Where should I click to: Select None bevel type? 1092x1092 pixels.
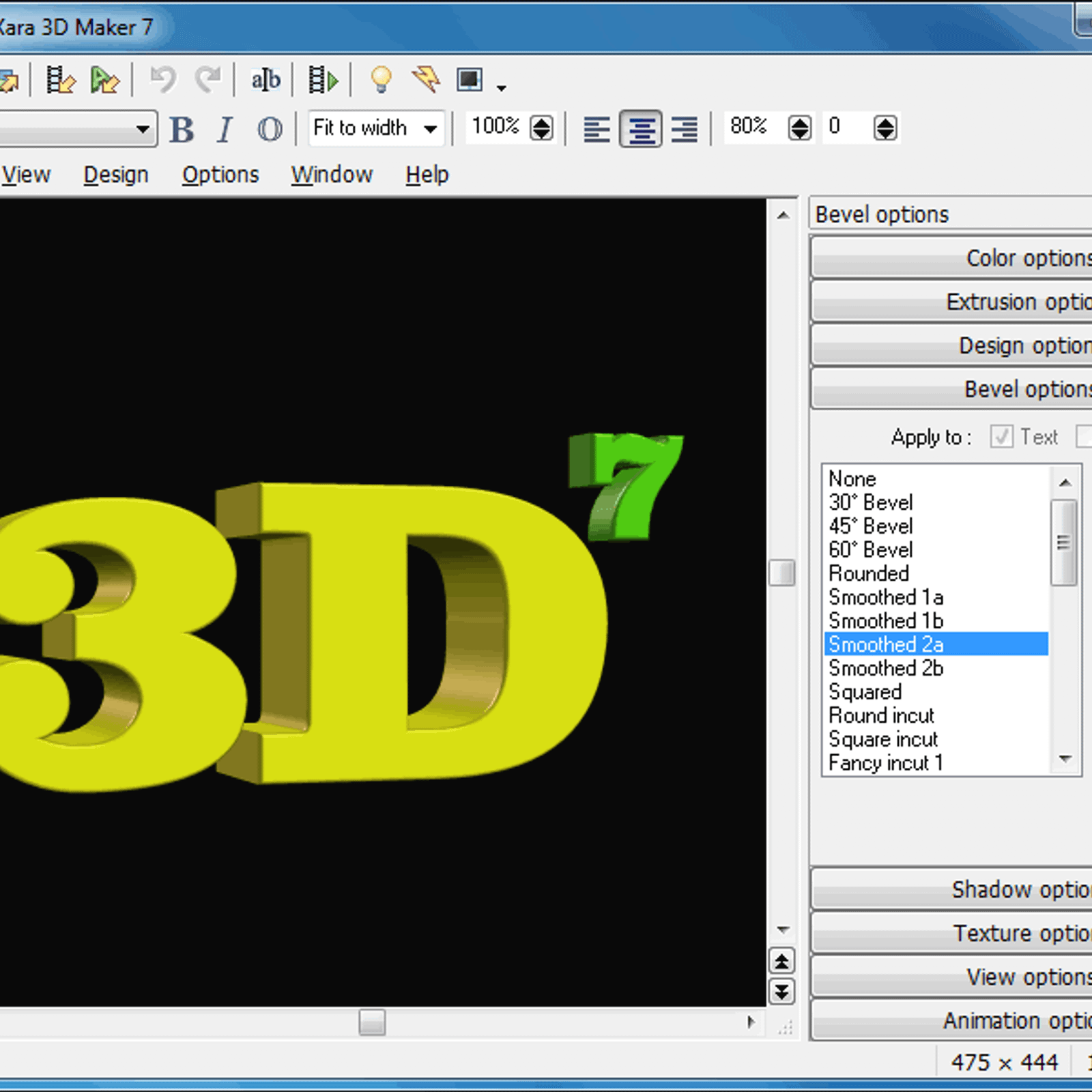[936, 478]
